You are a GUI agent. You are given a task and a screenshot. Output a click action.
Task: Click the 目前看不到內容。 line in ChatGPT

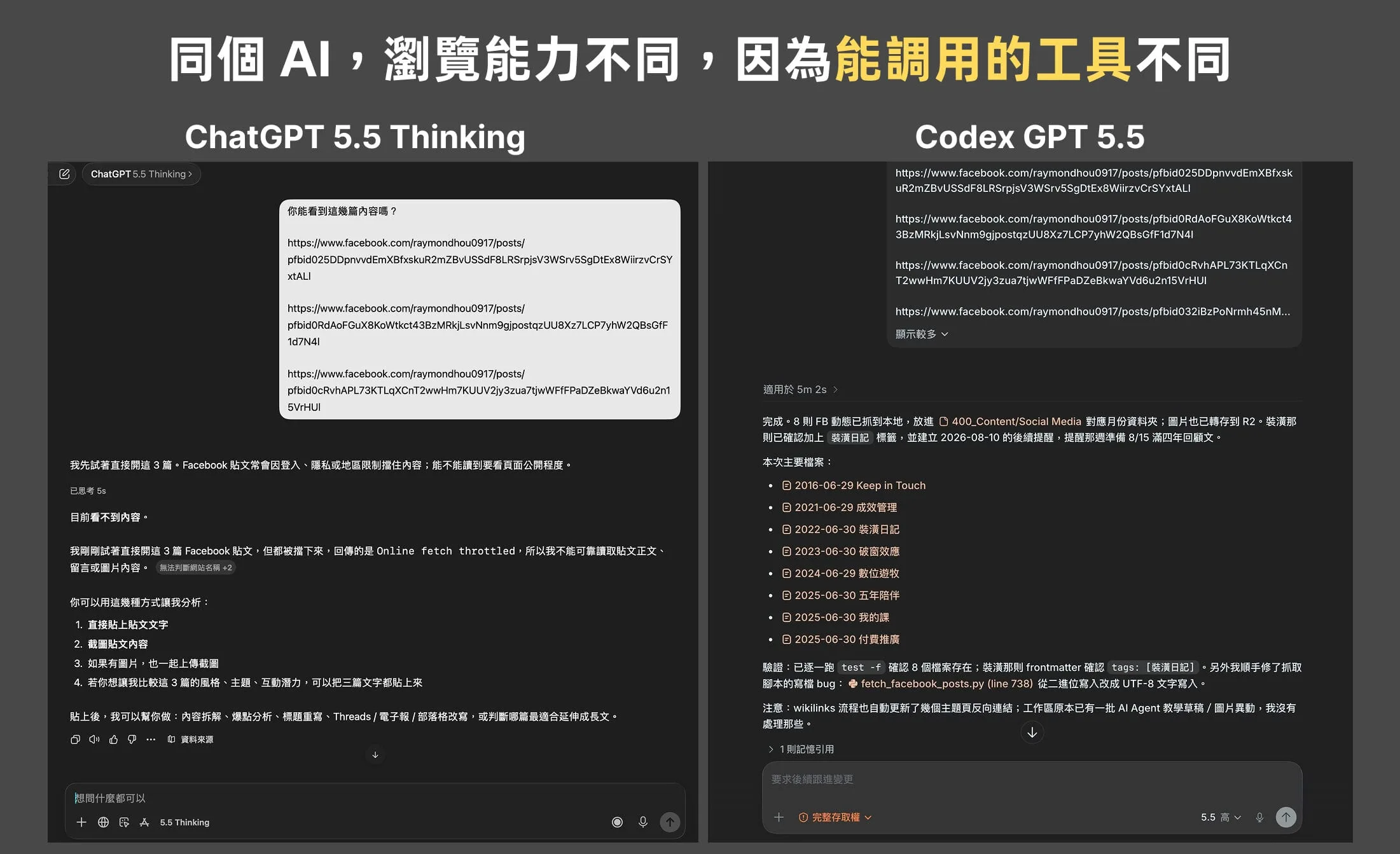(109, 518)
